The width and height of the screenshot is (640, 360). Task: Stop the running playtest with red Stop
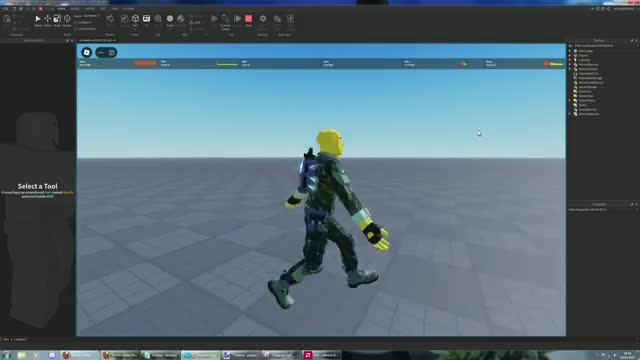click(x=249, y=19)
